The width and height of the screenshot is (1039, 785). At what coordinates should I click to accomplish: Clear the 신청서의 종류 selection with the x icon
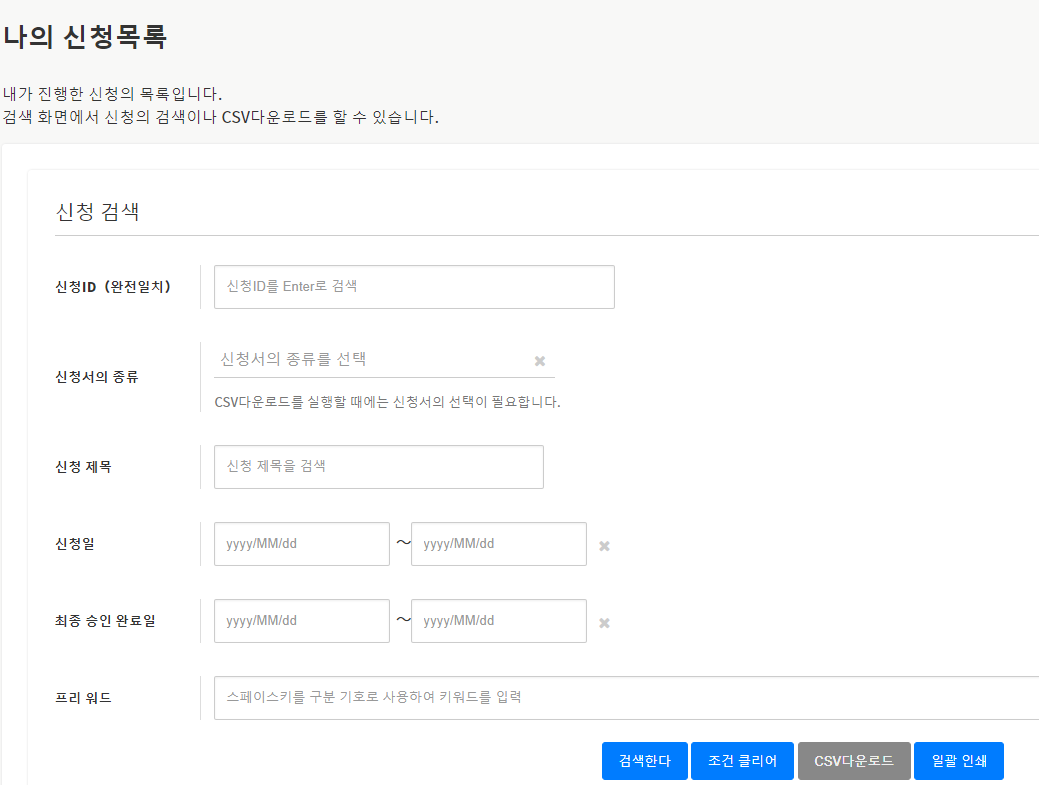point(540,361)
